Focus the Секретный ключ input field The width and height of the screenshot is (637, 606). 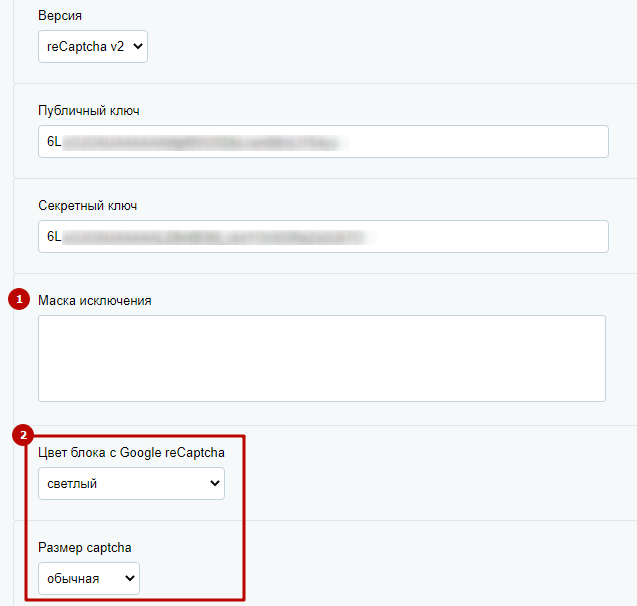point(323,236)
